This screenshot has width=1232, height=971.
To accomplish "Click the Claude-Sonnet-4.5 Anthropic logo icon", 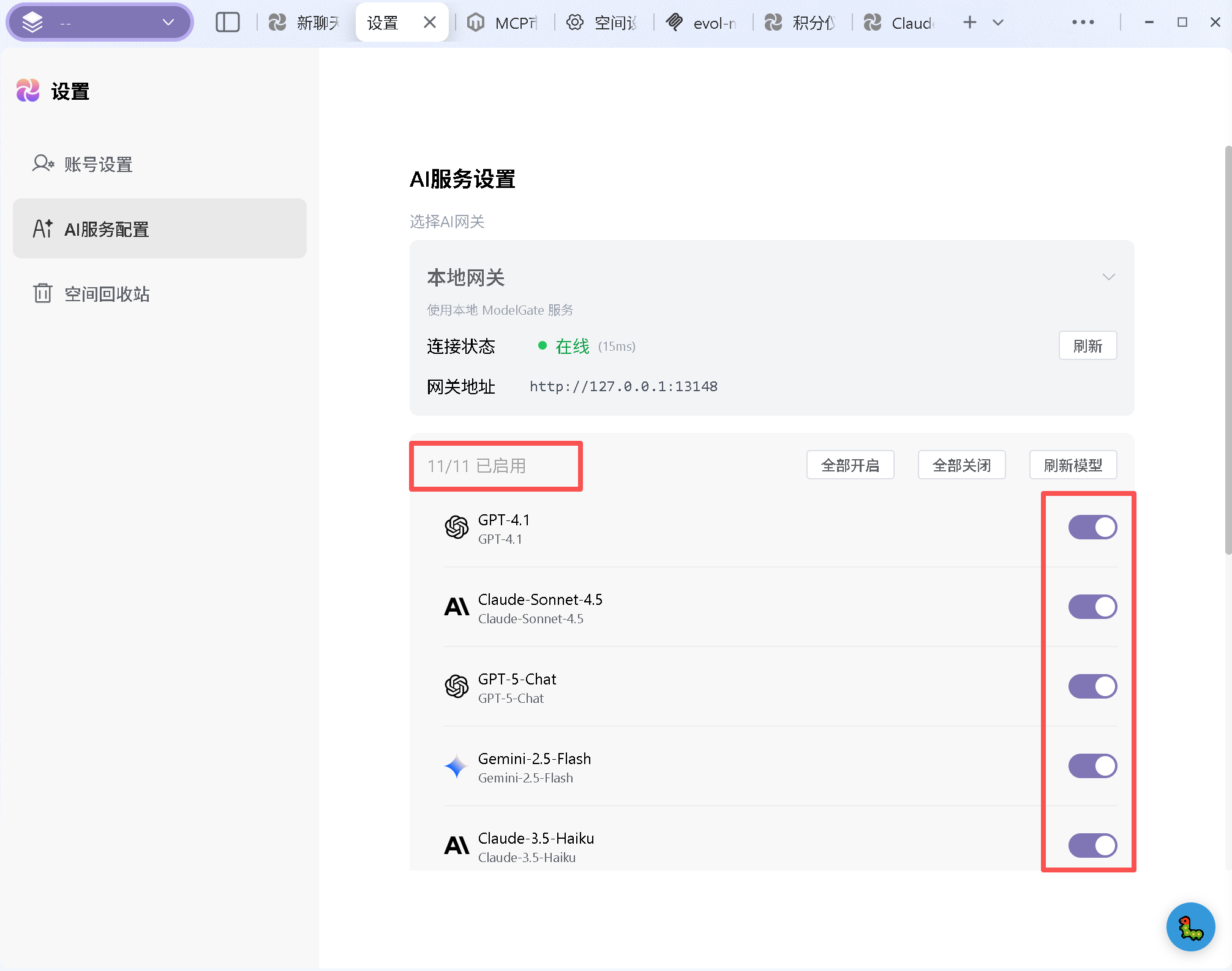I will tap(457, 607).
